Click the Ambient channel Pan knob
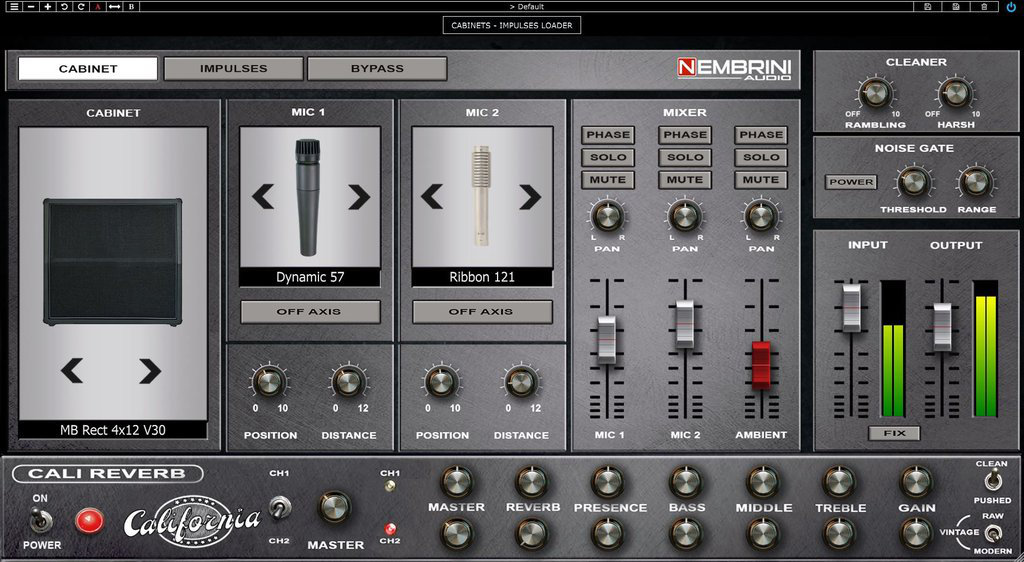The height and width of the screenshot is (562, 1024). point(761,217)
